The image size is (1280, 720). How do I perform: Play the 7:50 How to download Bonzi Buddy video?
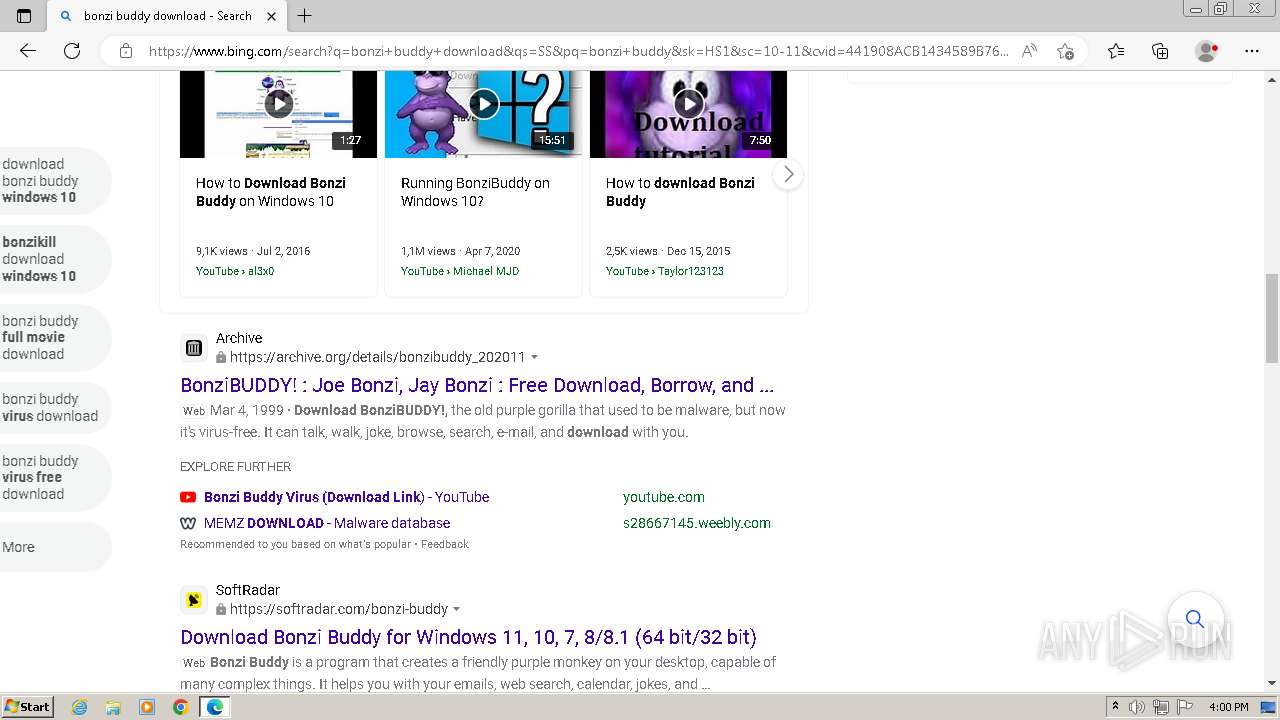point(688,103)
